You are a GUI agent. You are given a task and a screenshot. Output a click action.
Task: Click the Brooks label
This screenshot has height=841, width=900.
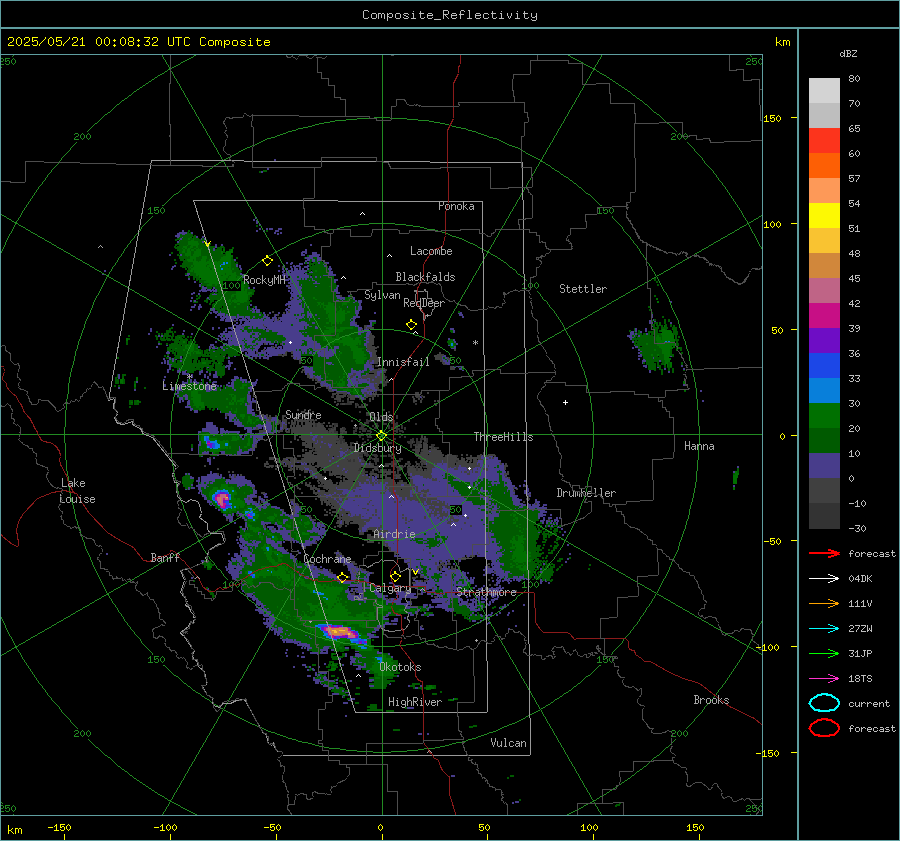(x=711, y=700)
